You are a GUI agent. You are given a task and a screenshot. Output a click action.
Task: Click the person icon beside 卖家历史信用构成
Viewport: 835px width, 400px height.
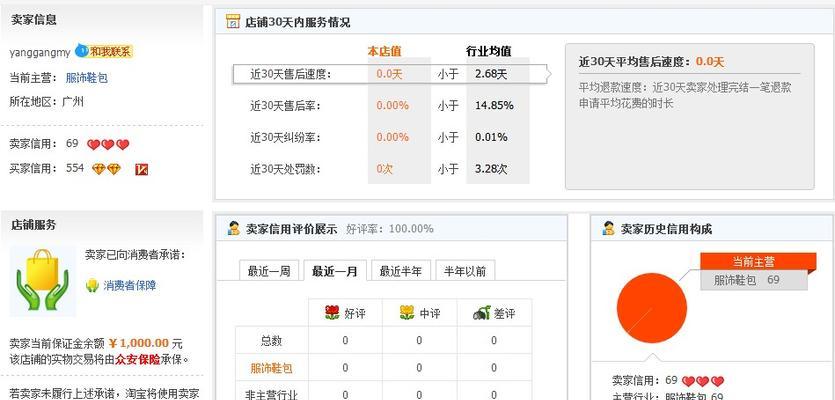[608, 228]
